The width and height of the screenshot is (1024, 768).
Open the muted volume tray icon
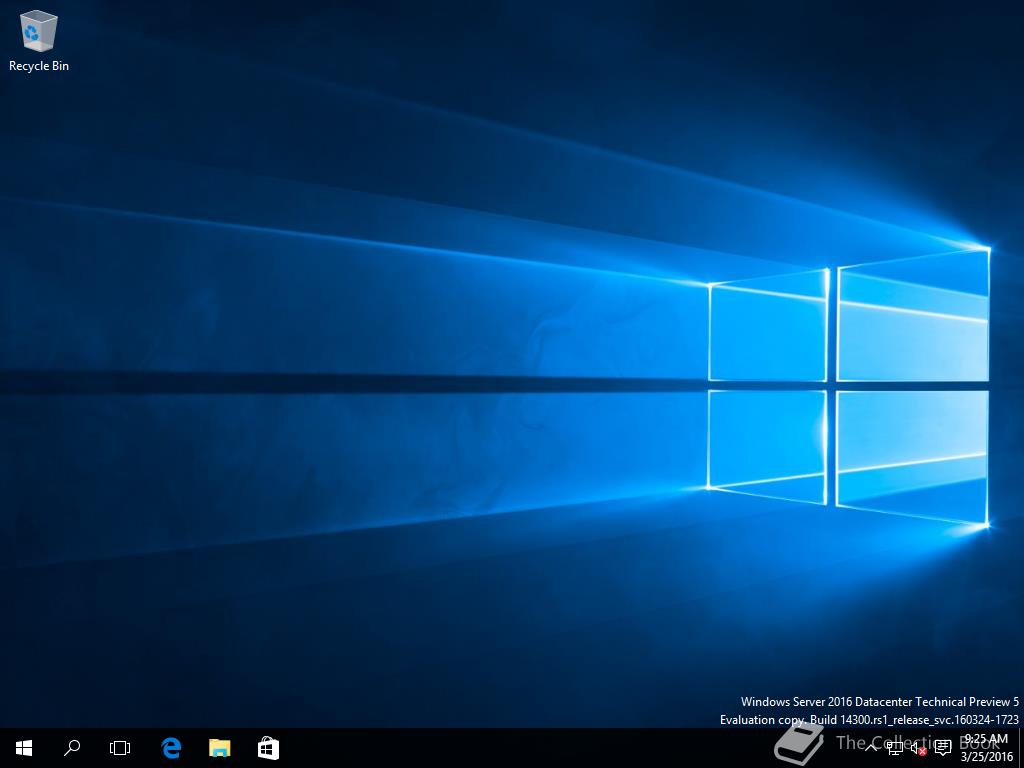click(x=919, y=748)
